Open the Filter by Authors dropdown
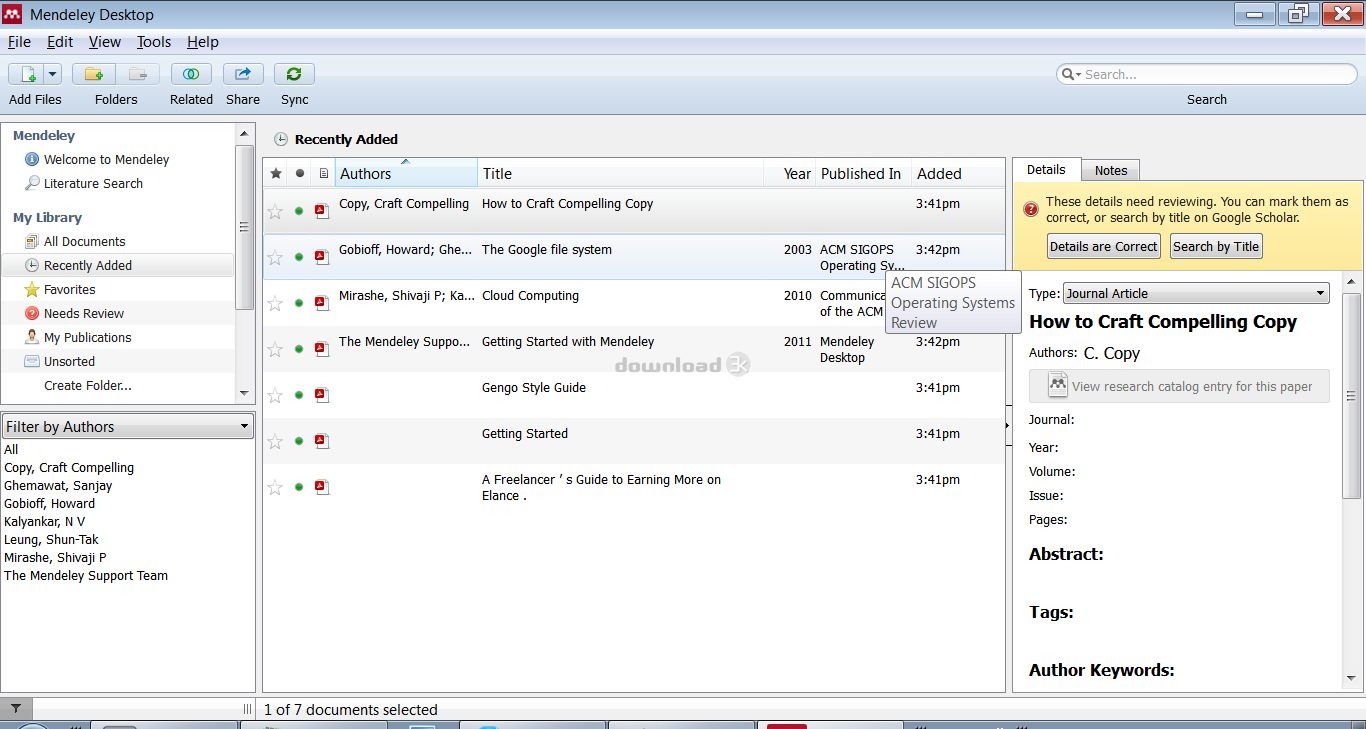 [x=244, y=425]
